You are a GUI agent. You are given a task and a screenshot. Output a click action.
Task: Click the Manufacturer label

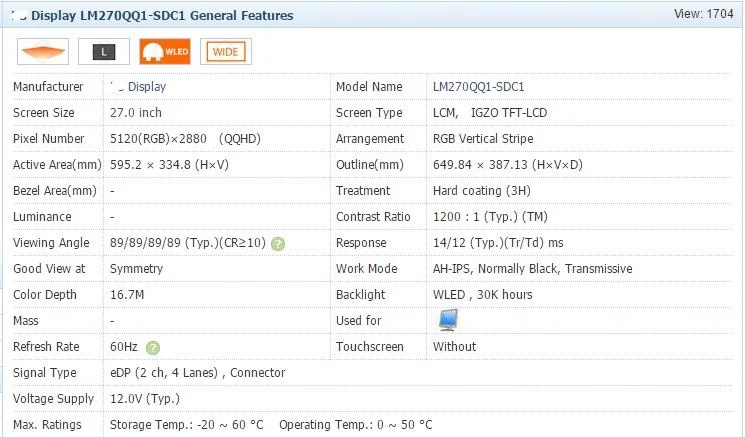(48, 87)
